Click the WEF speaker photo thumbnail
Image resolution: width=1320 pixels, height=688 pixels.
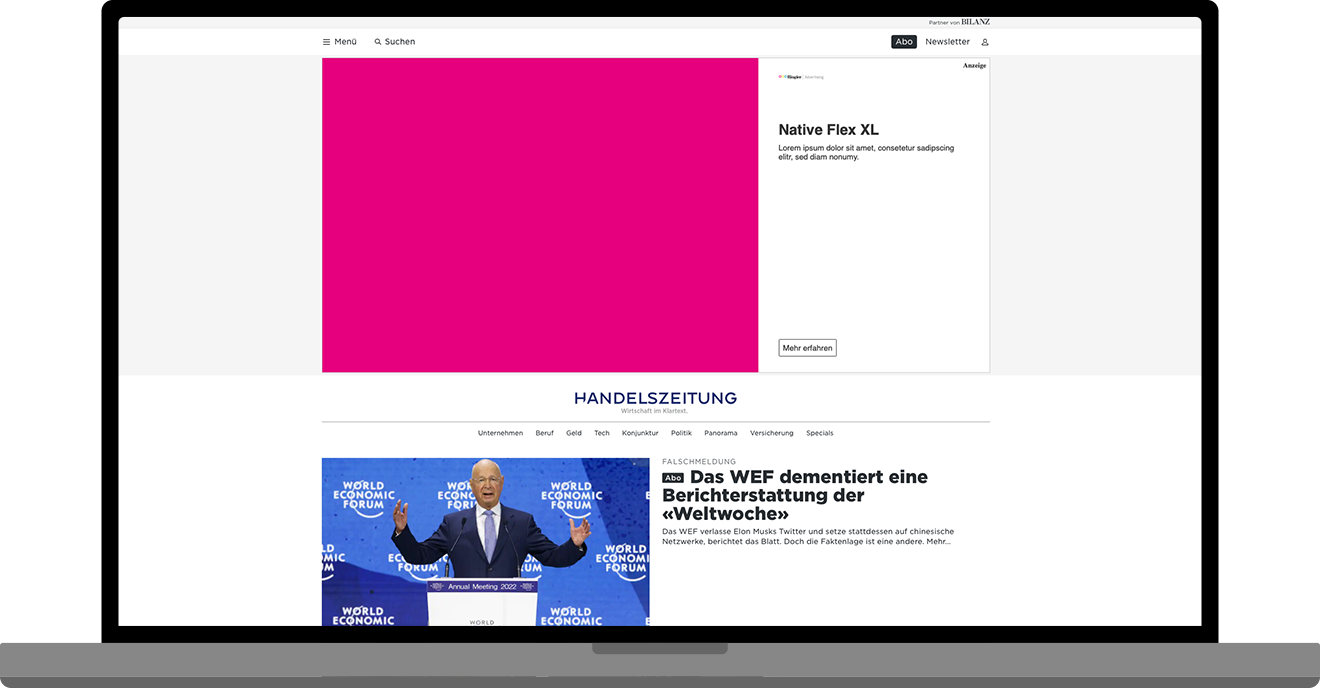tap(485, 540)
